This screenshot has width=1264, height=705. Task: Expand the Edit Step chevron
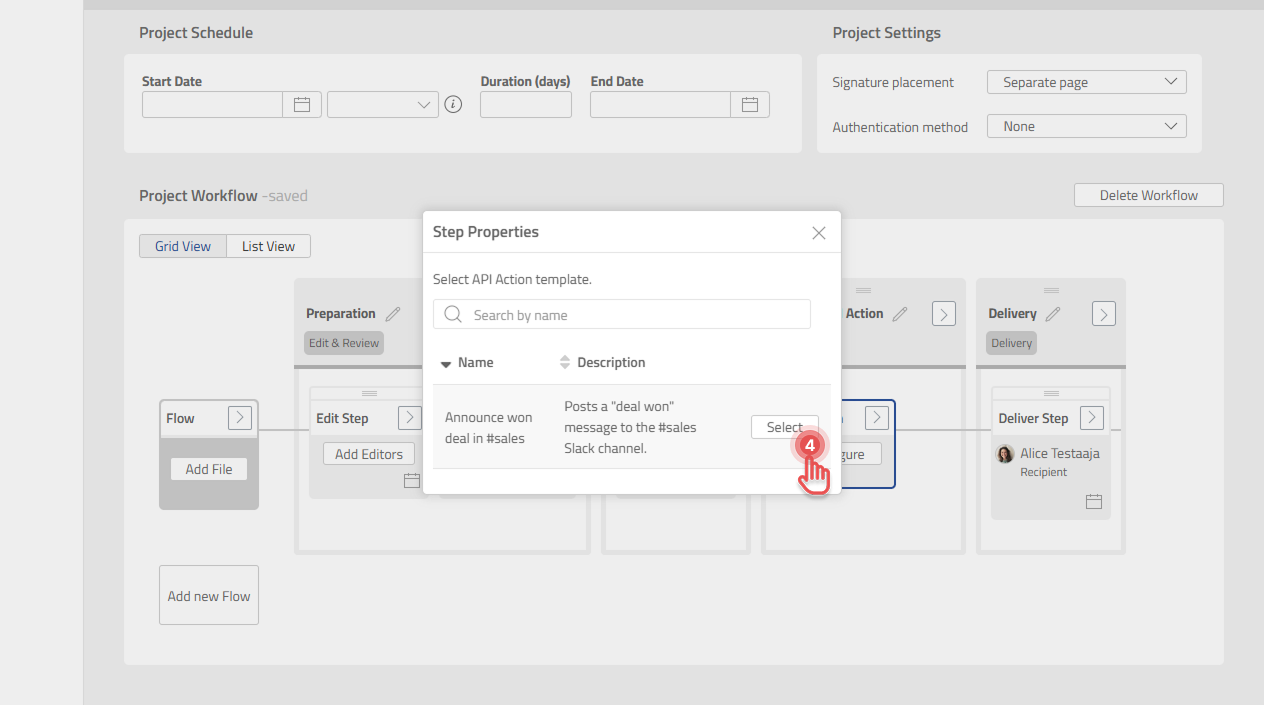tap(410, 418)
